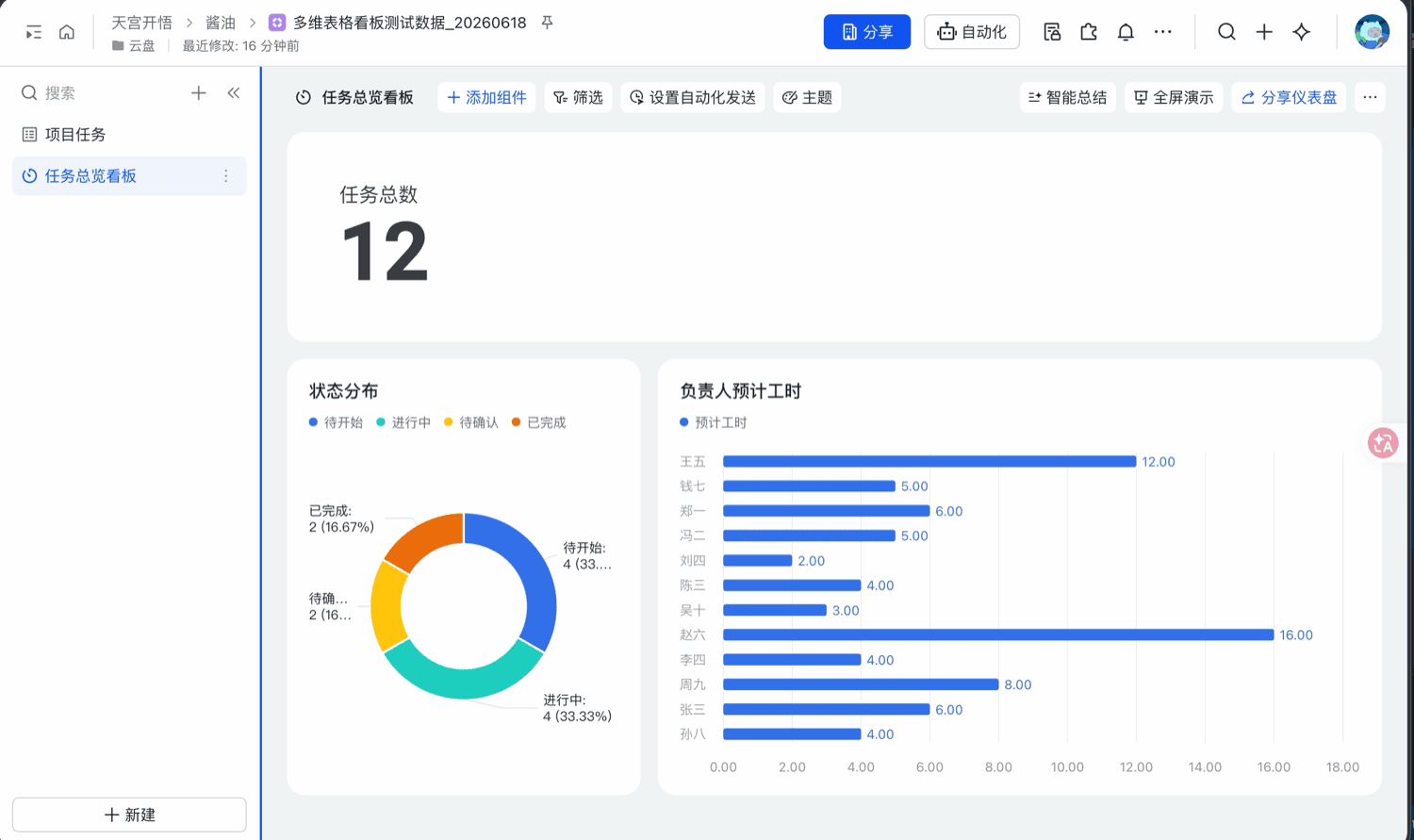Open the dashboard more options ellipsis
Viewport: 1414px width, 840px height.
click(1370, 97)
